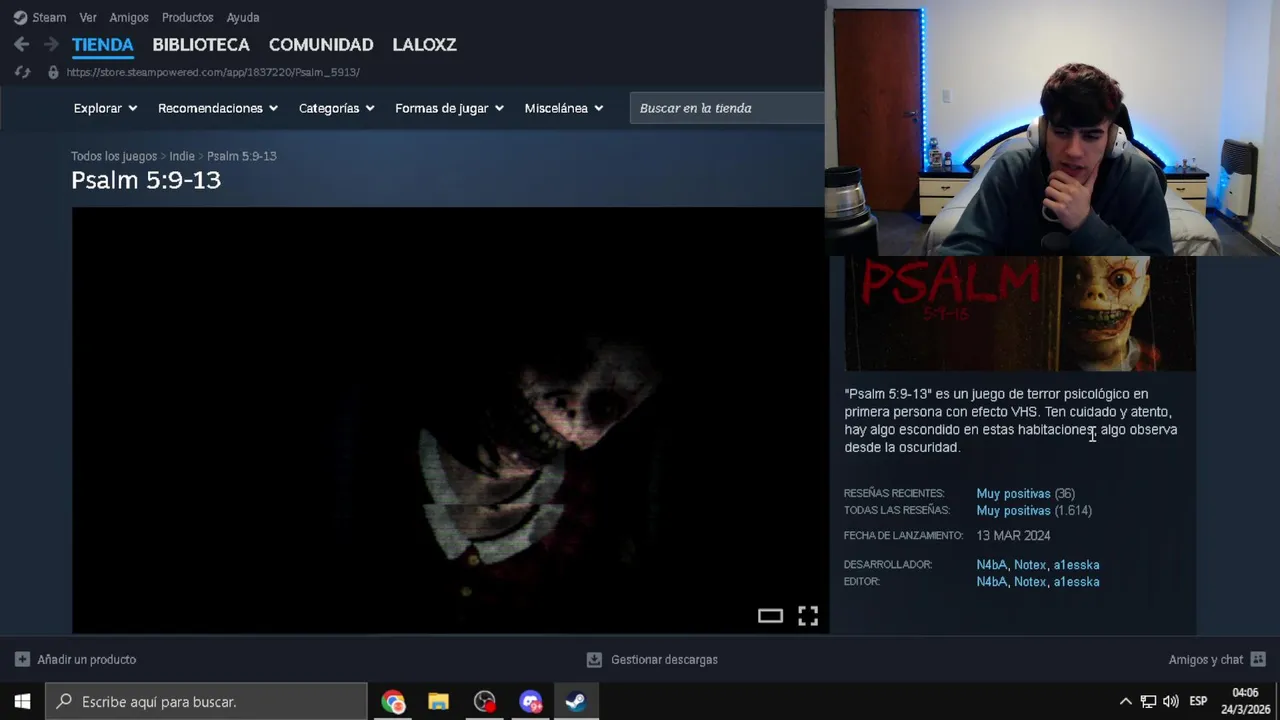Switch to the BIBLIOTECA tab
The width and height of the screenshot is (1280, 720).
point(201,44)
